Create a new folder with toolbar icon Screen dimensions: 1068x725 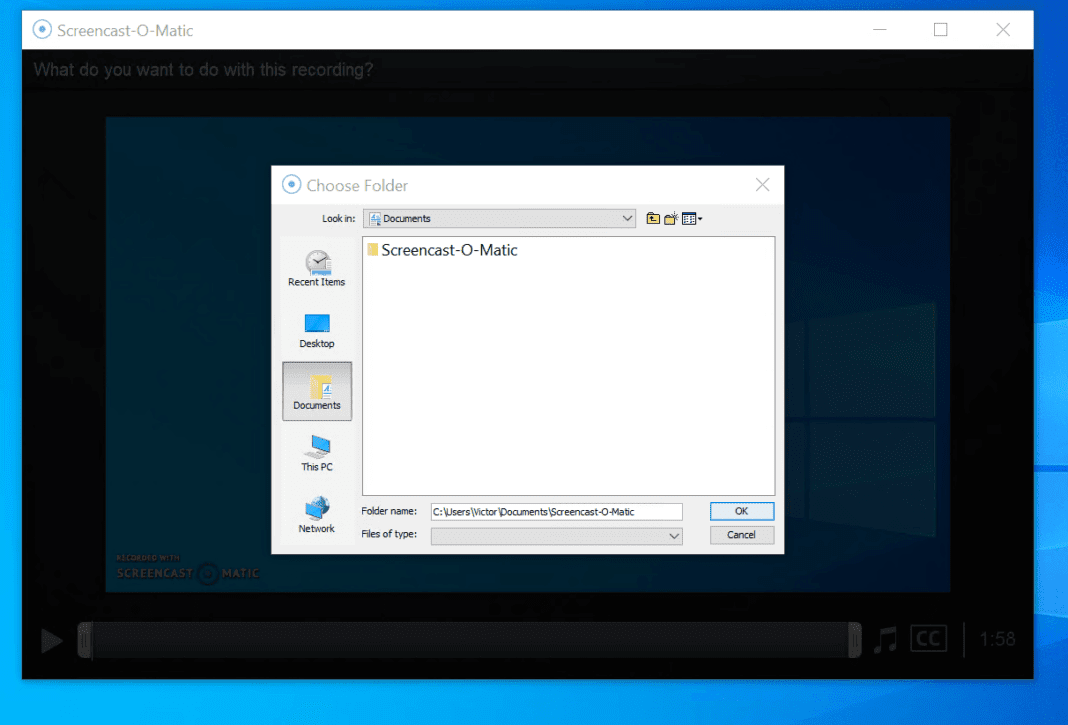click(671, 219)
